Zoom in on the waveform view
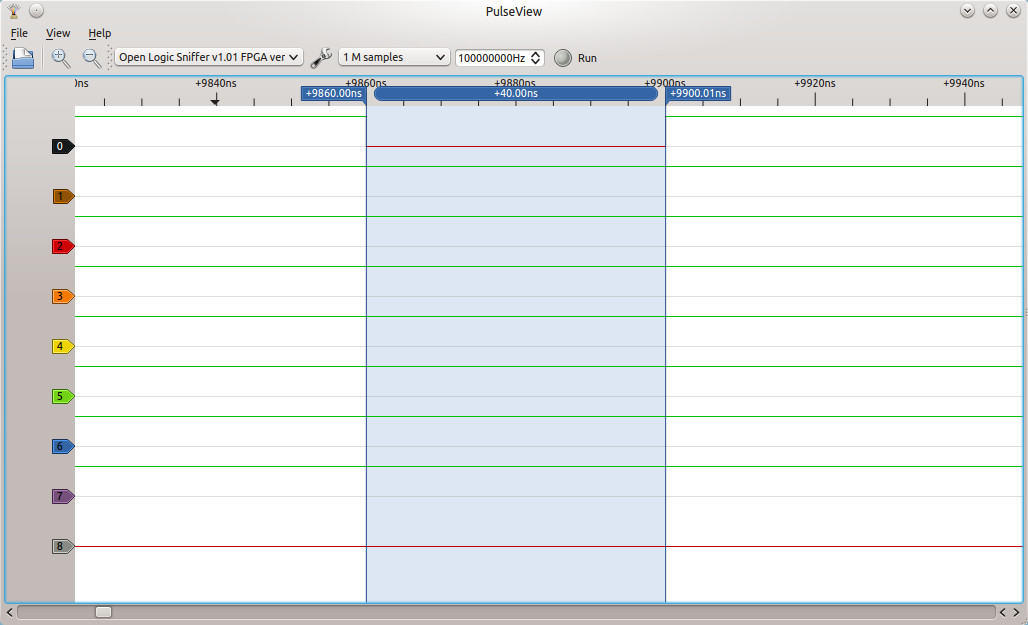 coord(61,58)
